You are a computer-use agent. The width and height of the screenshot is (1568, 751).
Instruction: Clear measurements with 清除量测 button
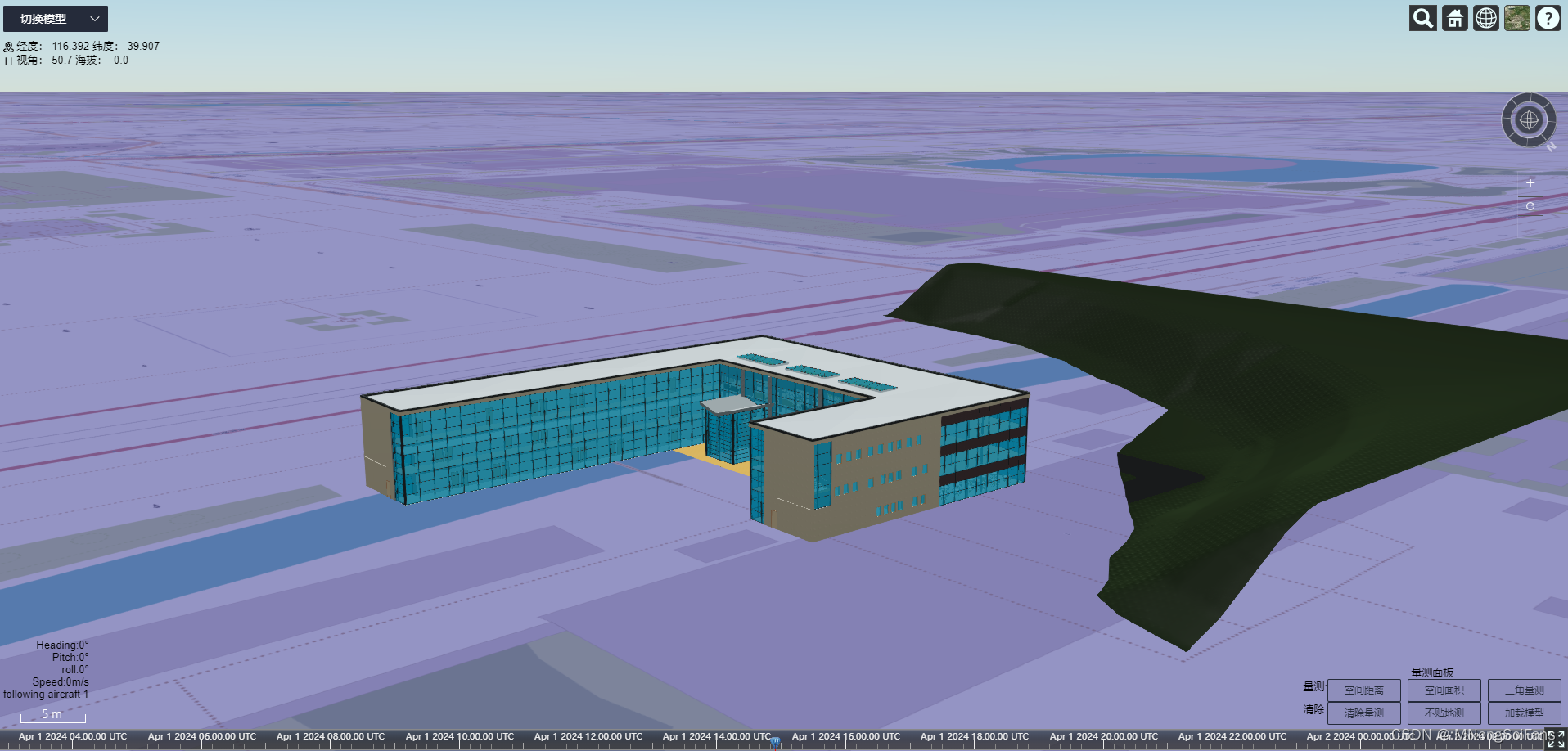click(x=1365, y=713)
